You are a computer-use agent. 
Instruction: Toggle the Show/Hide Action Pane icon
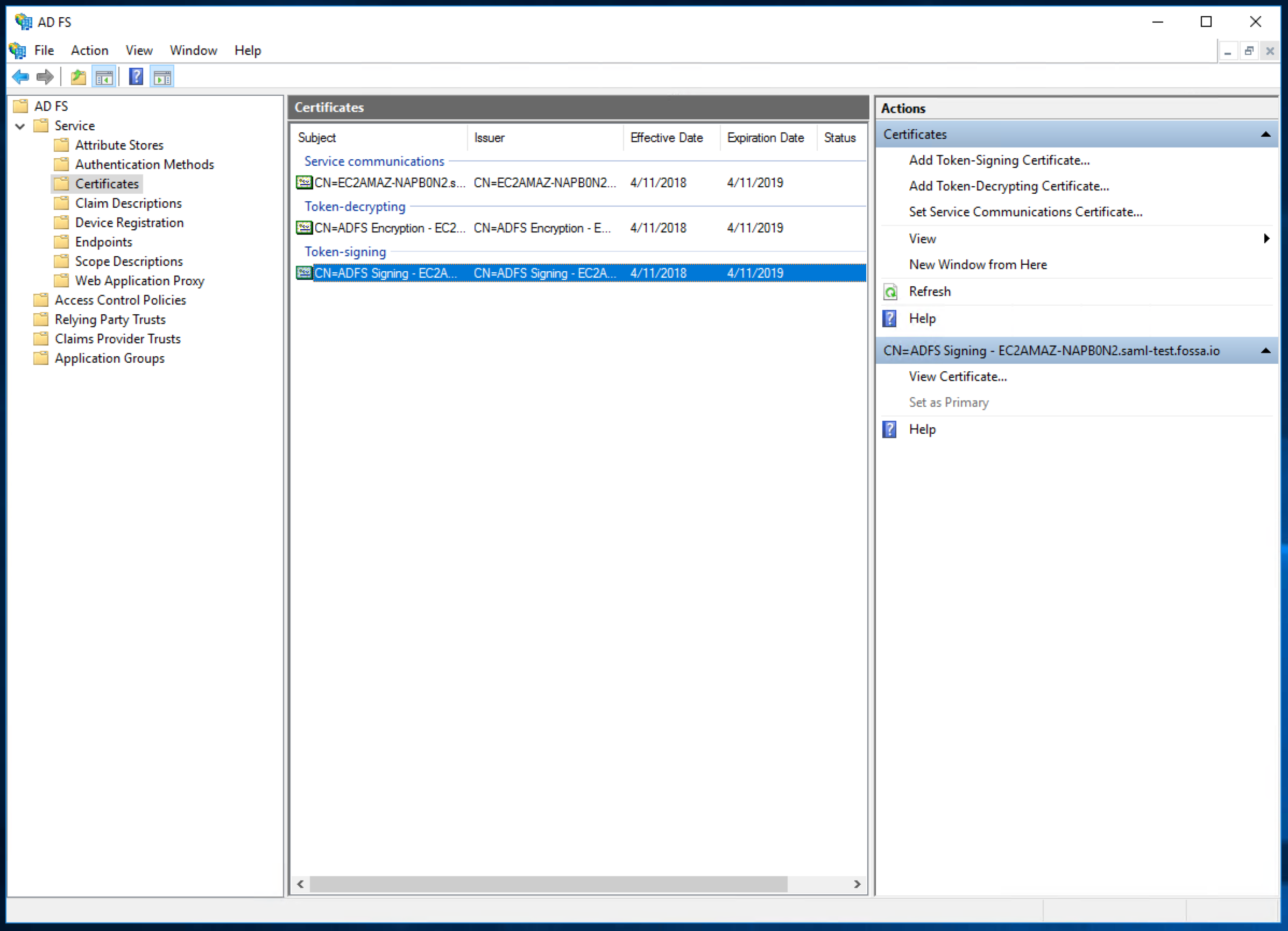[x=162, y=76]
